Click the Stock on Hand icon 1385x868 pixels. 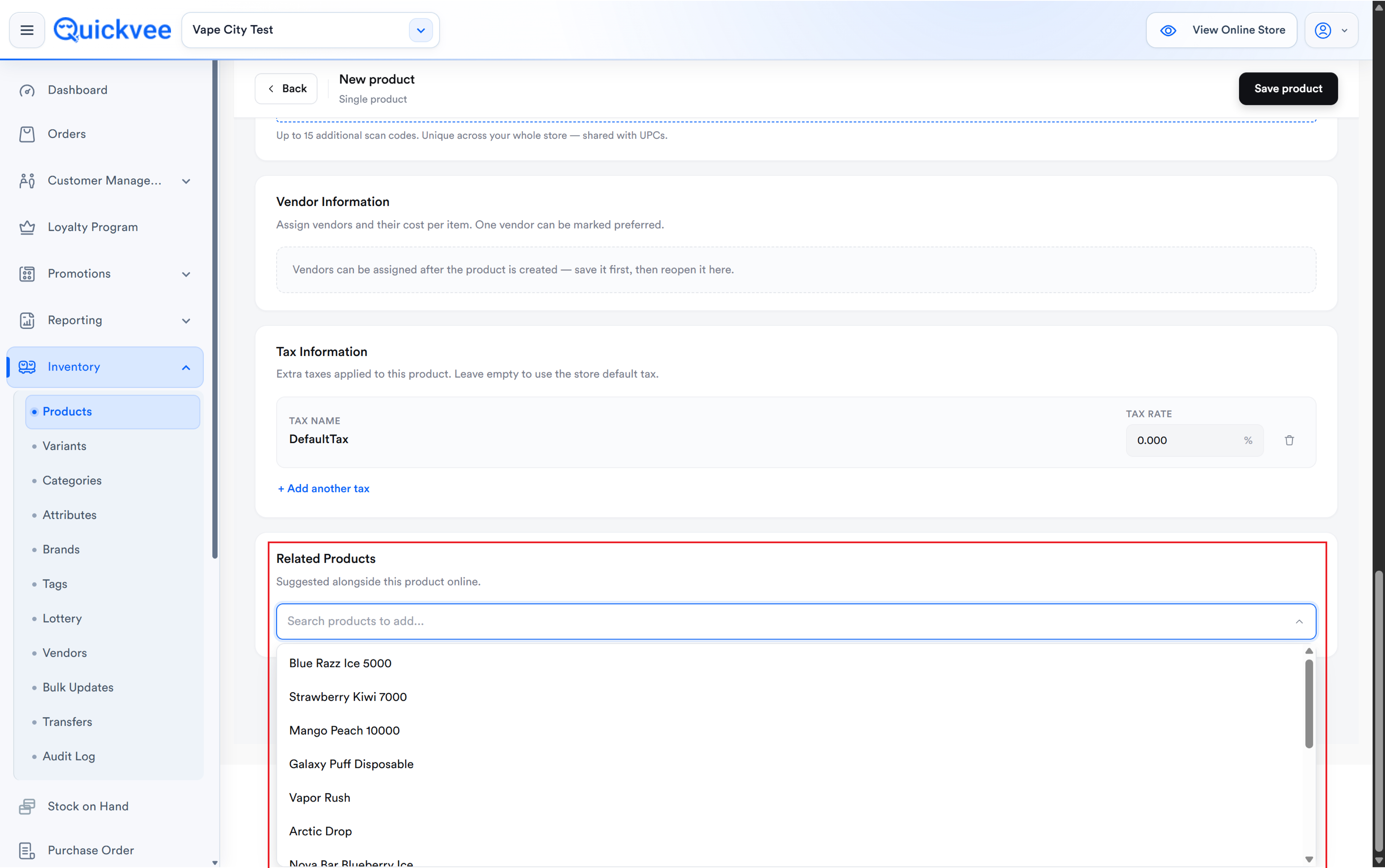[x=27, y=807]
